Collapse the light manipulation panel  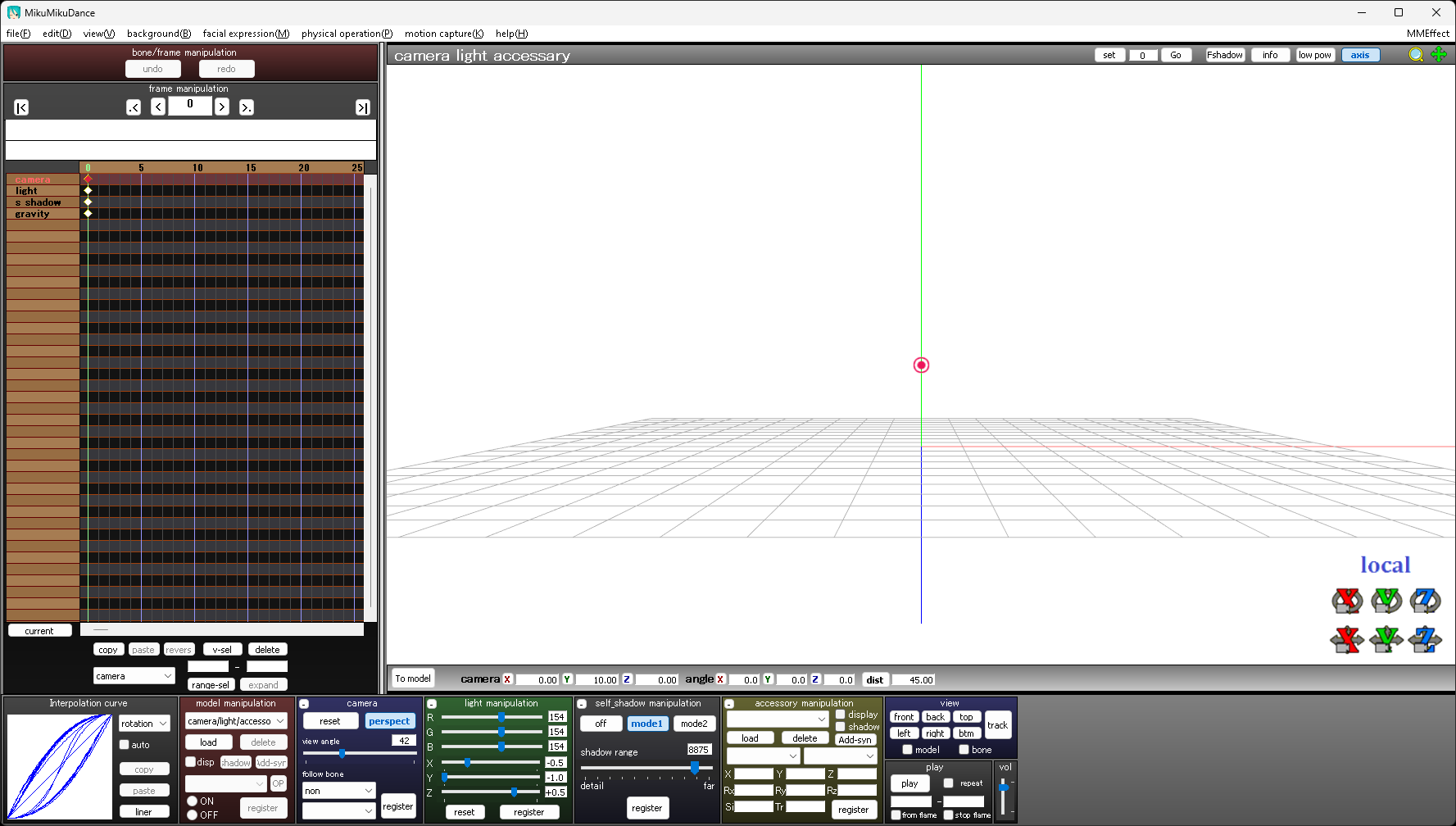coord(432,704)
